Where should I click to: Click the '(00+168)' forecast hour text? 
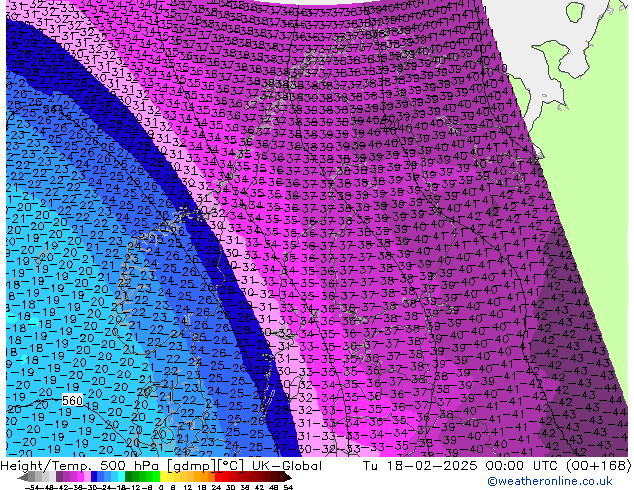pos(598,466)
